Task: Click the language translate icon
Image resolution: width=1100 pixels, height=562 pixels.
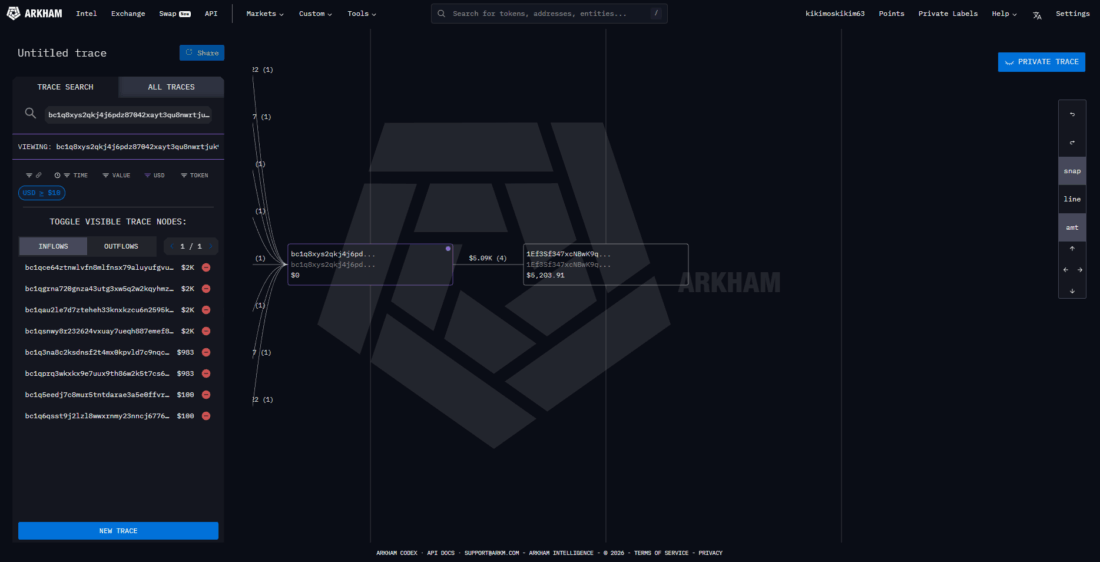Action: coord(1037,14)
